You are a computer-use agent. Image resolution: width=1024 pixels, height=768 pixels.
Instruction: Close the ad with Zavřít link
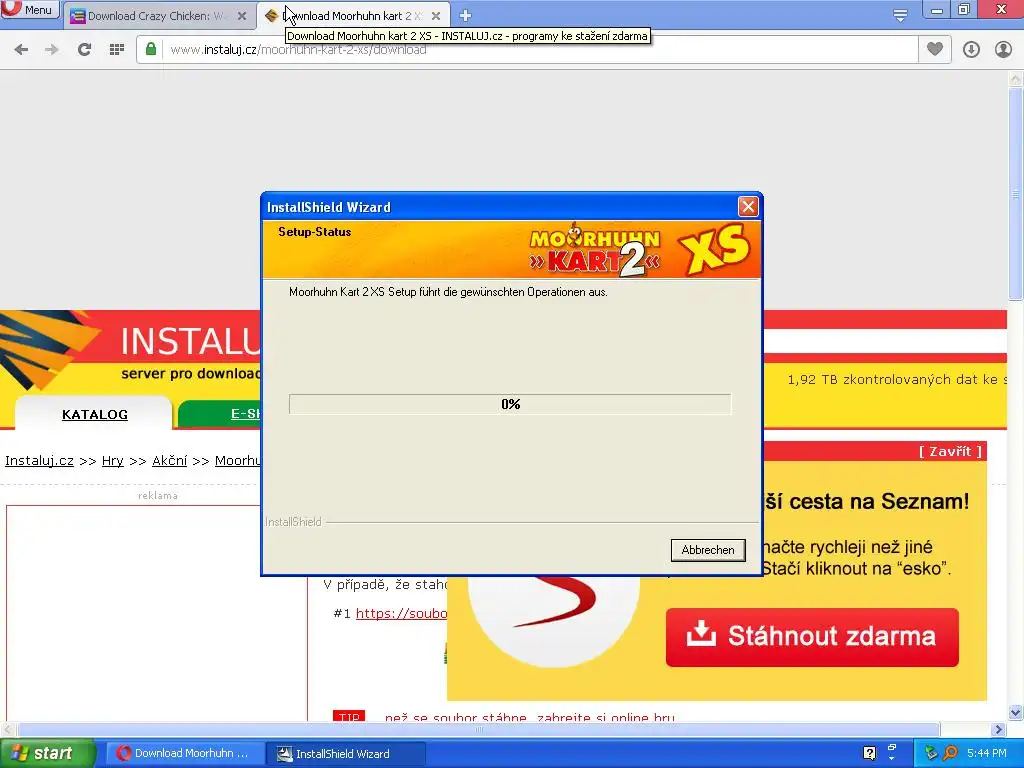click(950, 451)
